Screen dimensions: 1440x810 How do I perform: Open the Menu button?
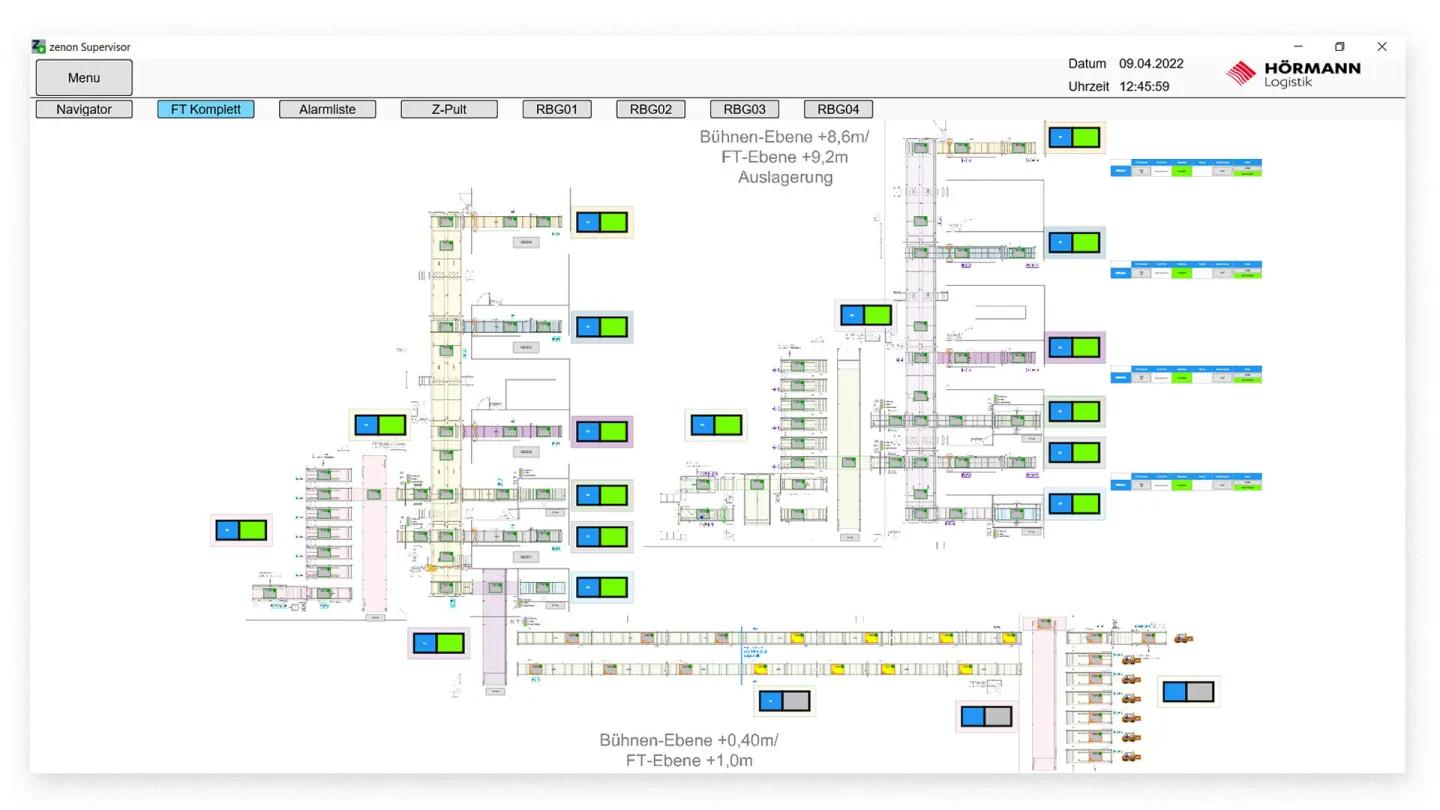pyautogui.click(x=84, y=78)
